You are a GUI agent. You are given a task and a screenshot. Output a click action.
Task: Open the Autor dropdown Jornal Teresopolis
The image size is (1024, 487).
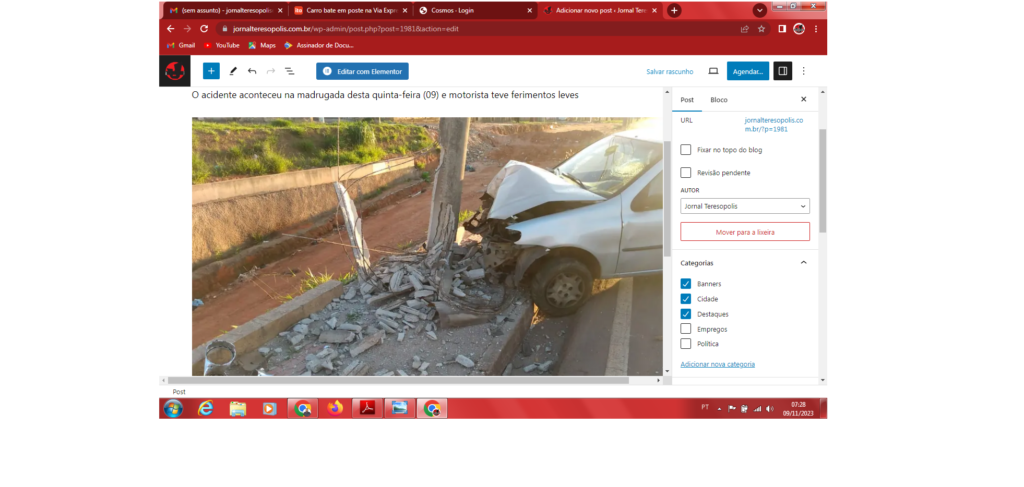point(745,206)
